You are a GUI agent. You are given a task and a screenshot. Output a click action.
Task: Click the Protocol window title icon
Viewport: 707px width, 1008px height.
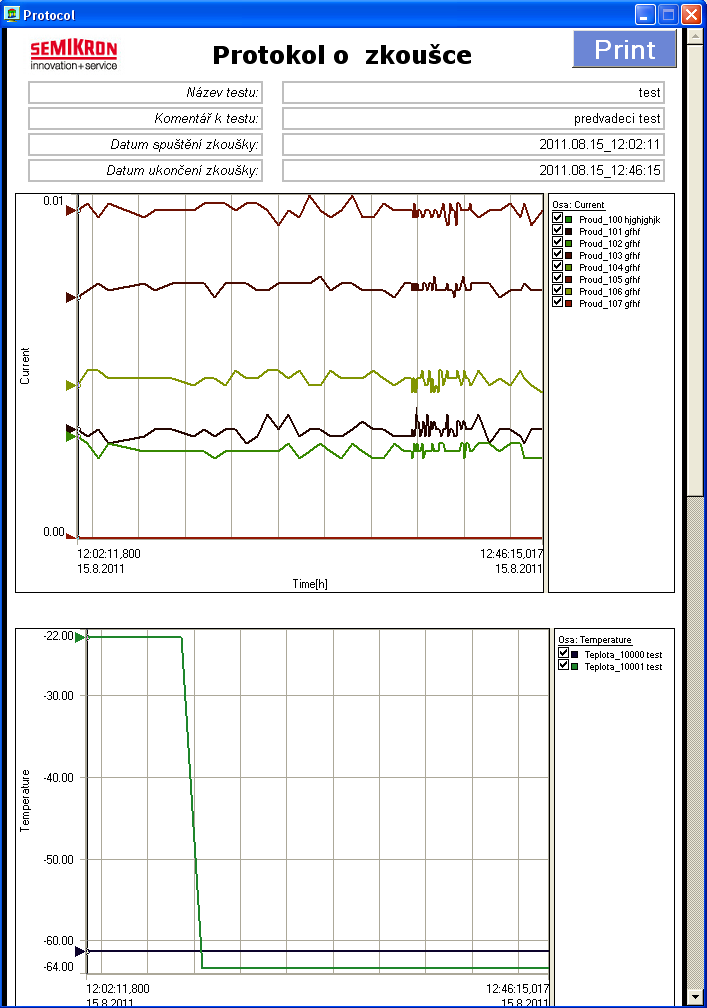point(12,14)
